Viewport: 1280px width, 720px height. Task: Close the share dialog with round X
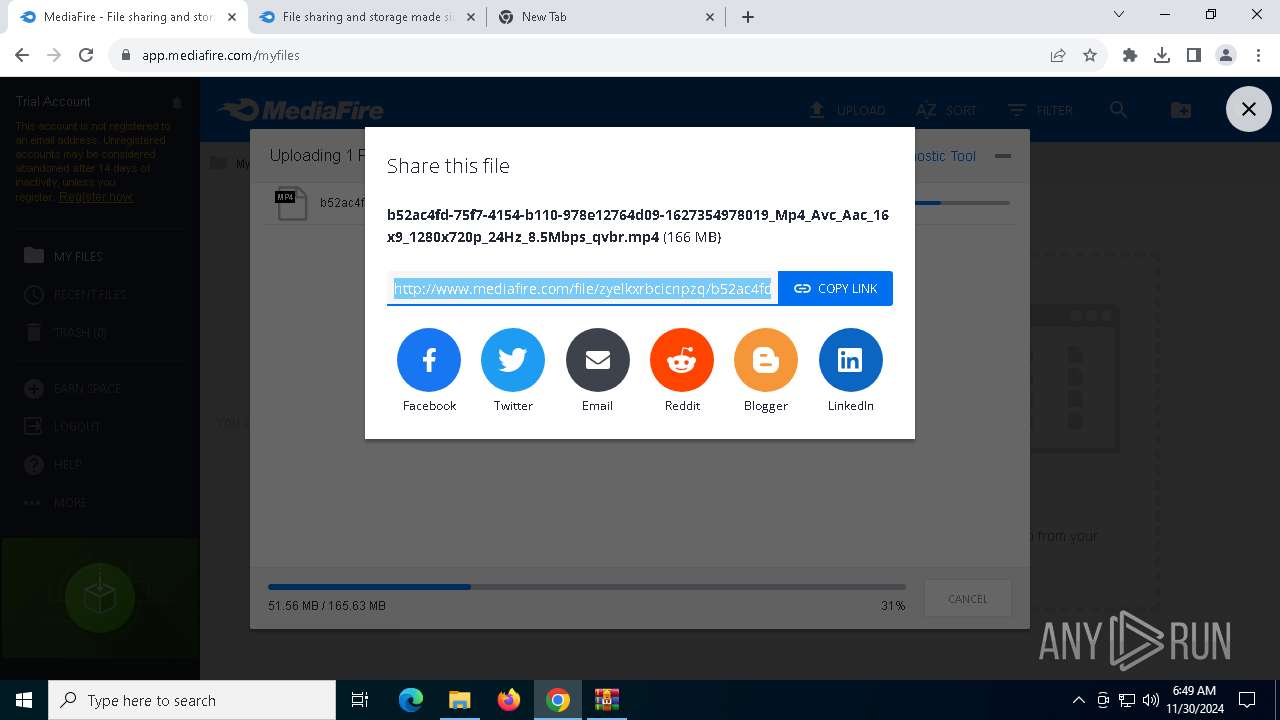point(1248,109)
